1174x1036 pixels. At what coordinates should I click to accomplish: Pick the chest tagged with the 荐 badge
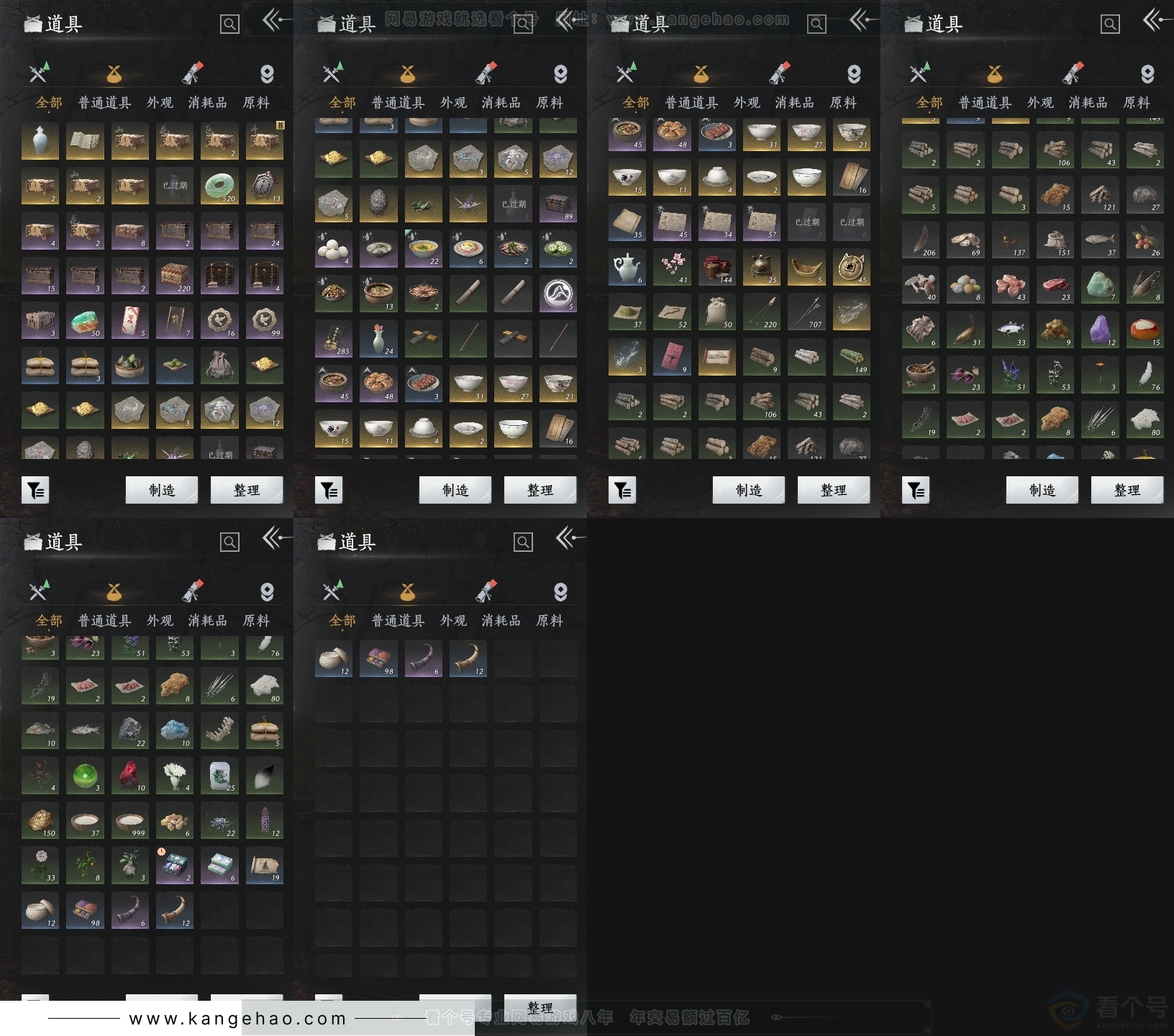(x=264, y=141)
